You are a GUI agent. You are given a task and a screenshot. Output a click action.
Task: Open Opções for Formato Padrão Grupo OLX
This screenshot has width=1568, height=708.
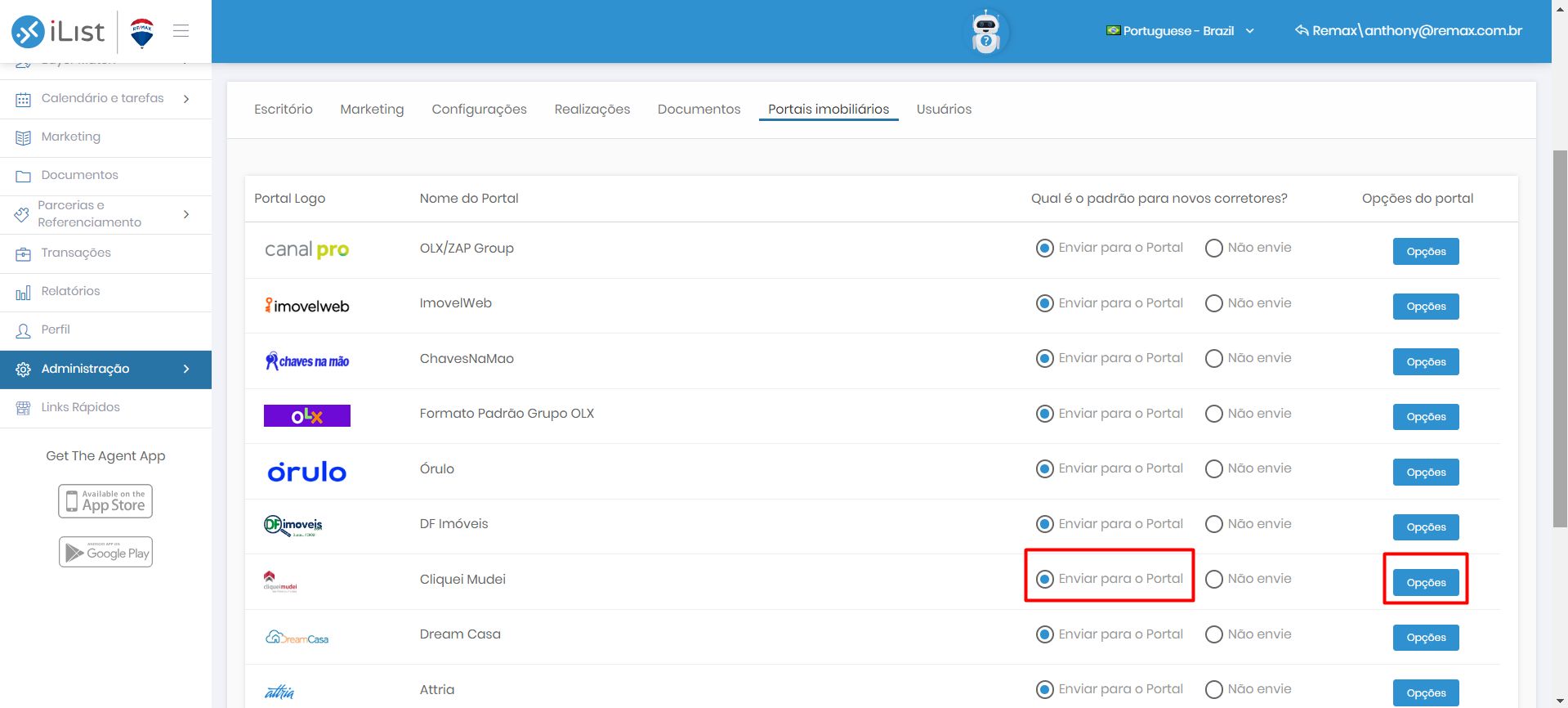(x=1426, y=417)
